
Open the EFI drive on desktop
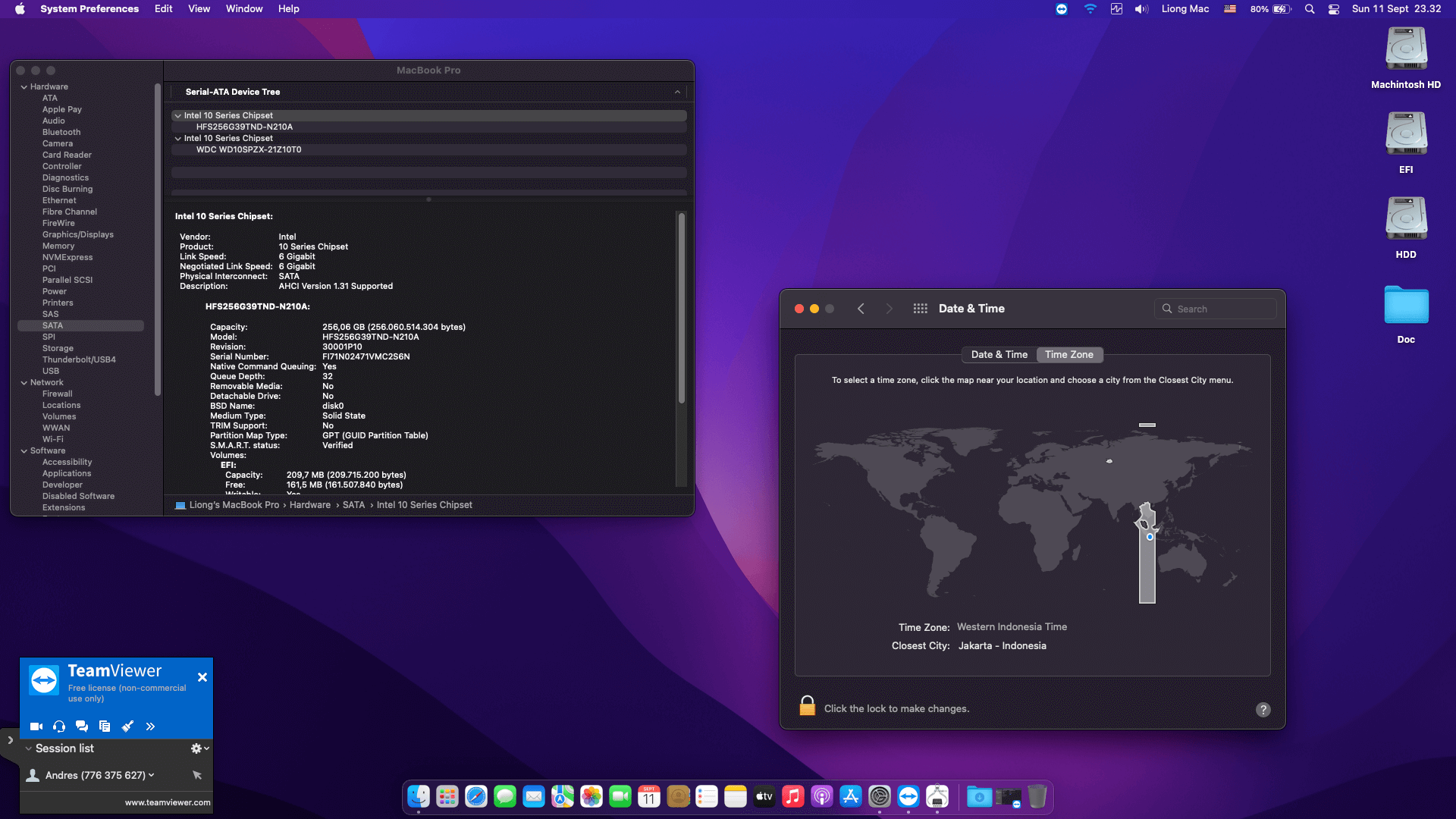click(x=1406, y=133)
